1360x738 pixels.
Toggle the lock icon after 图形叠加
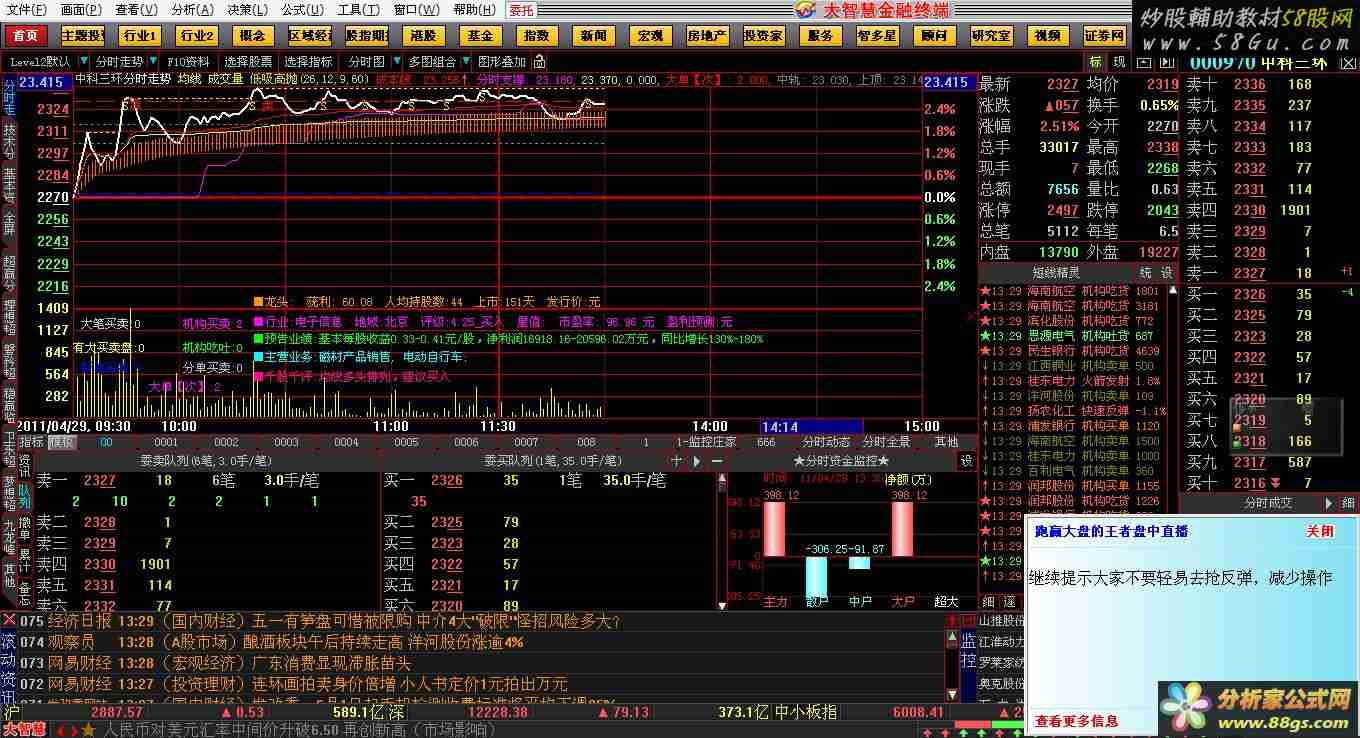541,62
